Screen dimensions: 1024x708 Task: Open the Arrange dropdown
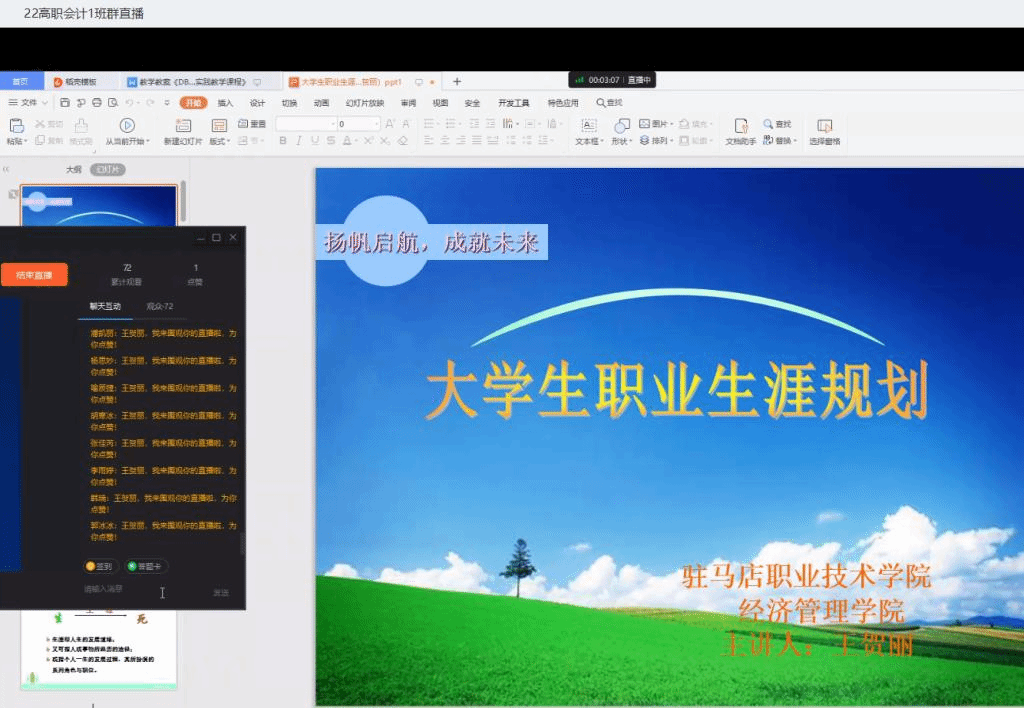(655, 140)
